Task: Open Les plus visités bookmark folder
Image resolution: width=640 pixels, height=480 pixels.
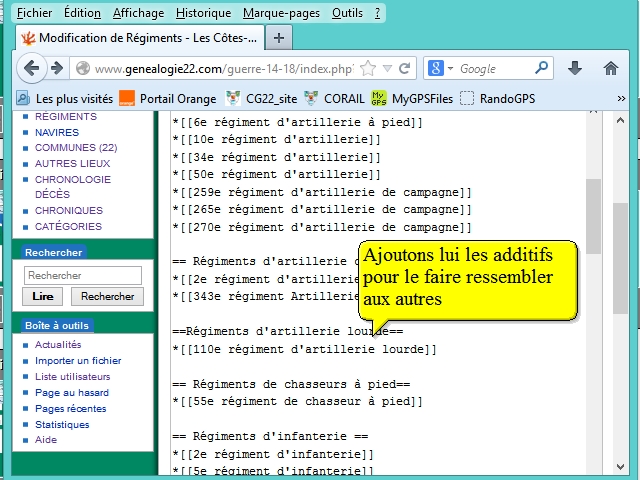Action: (x=64, y=99)
